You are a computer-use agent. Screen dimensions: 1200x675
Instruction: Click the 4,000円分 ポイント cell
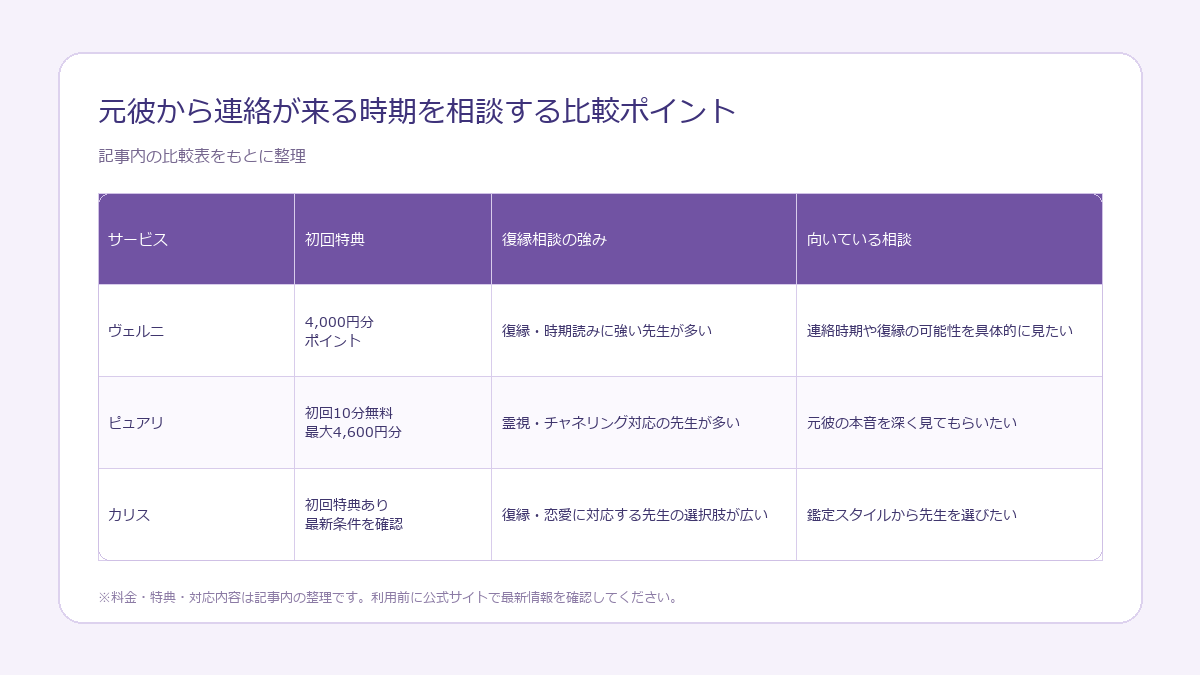pyautogui.click(x=393, y=331)
